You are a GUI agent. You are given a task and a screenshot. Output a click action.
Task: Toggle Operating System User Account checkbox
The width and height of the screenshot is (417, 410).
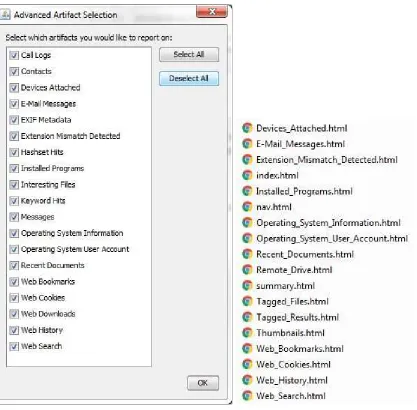point(14,249)
